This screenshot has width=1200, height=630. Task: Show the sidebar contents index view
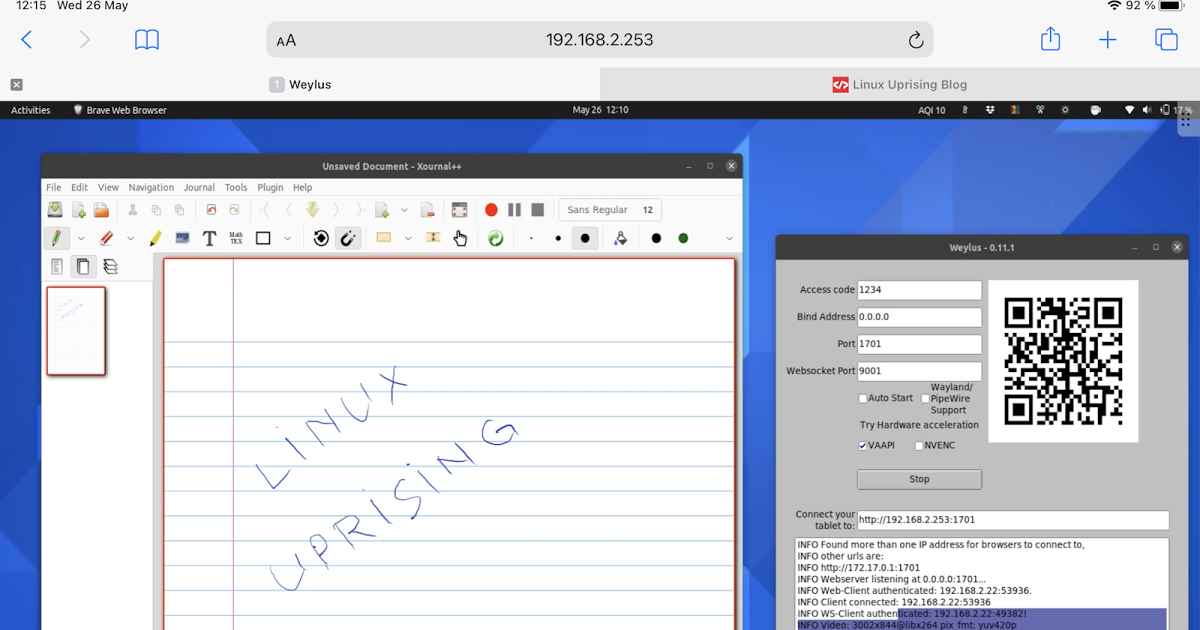tap(57, 266)
